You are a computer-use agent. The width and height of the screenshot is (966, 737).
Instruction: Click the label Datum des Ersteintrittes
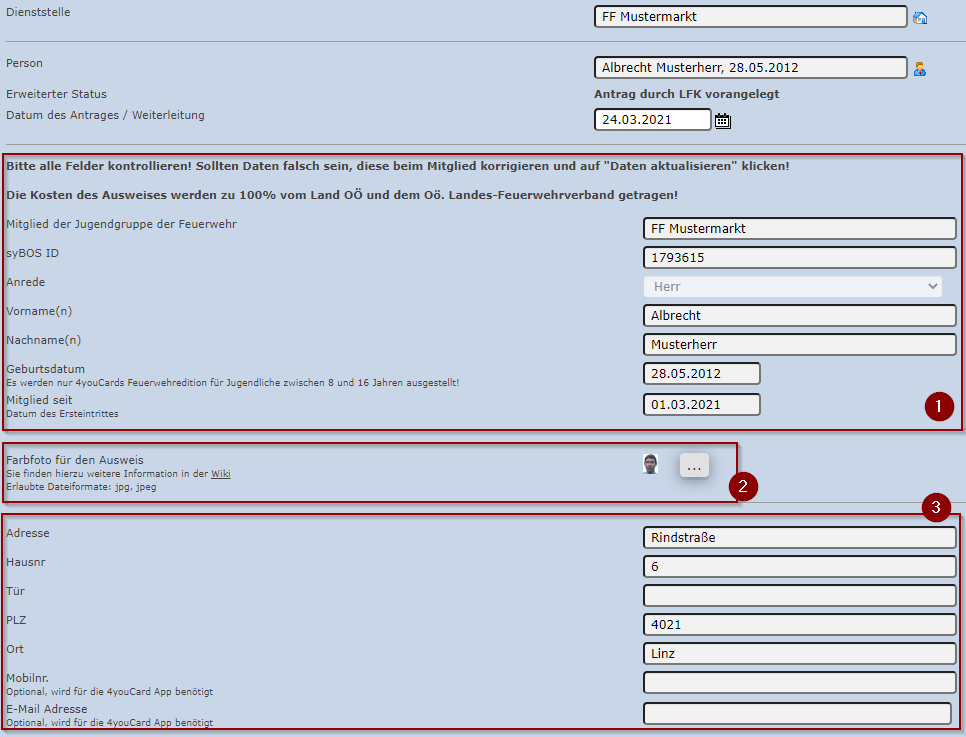[62, 414]
